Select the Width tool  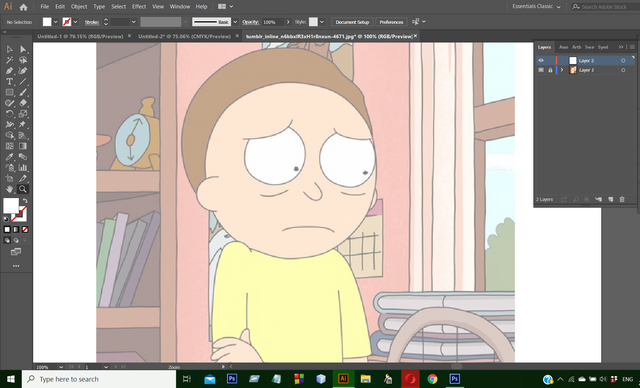tap(9, 124)
